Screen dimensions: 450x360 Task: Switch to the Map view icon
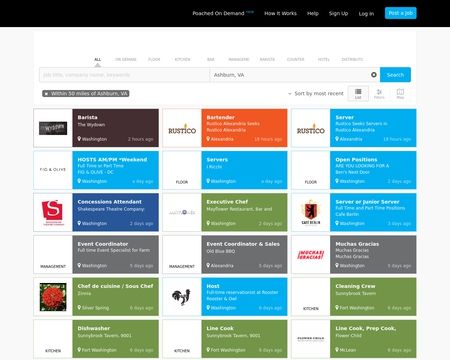point(400,93)
